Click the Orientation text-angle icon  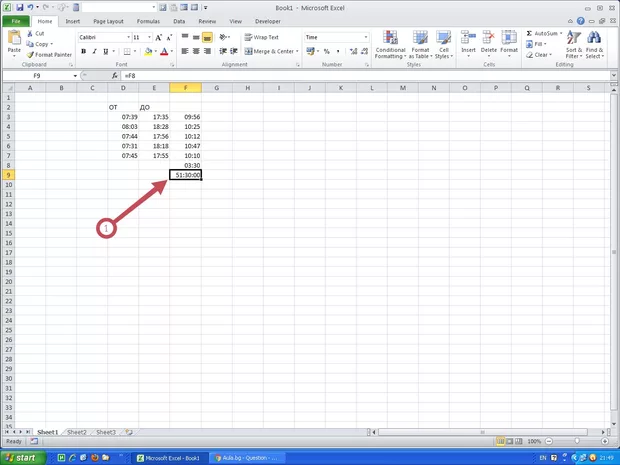tap(224, 37)
